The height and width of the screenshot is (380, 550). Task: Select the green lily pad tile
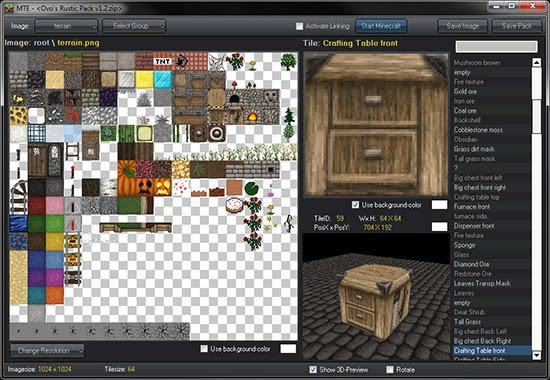[252, 187]
